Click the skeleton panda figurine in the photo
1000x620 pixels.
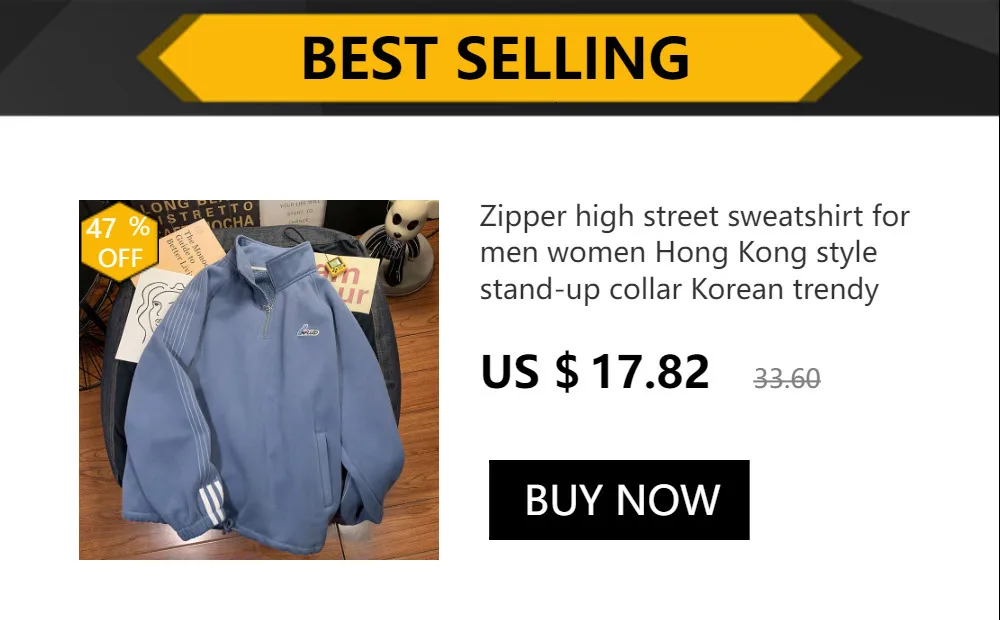pos(402,246)
